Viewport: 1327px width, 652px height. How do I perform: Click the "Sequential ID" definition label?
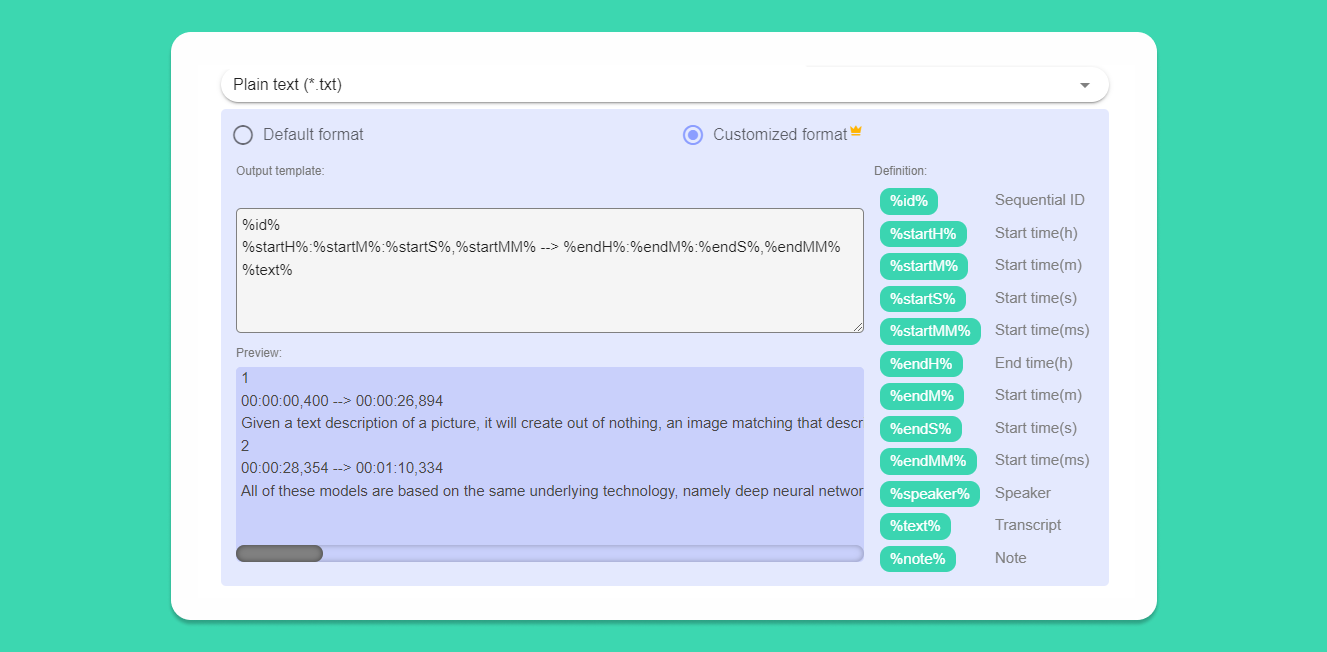coord(1040,200)
